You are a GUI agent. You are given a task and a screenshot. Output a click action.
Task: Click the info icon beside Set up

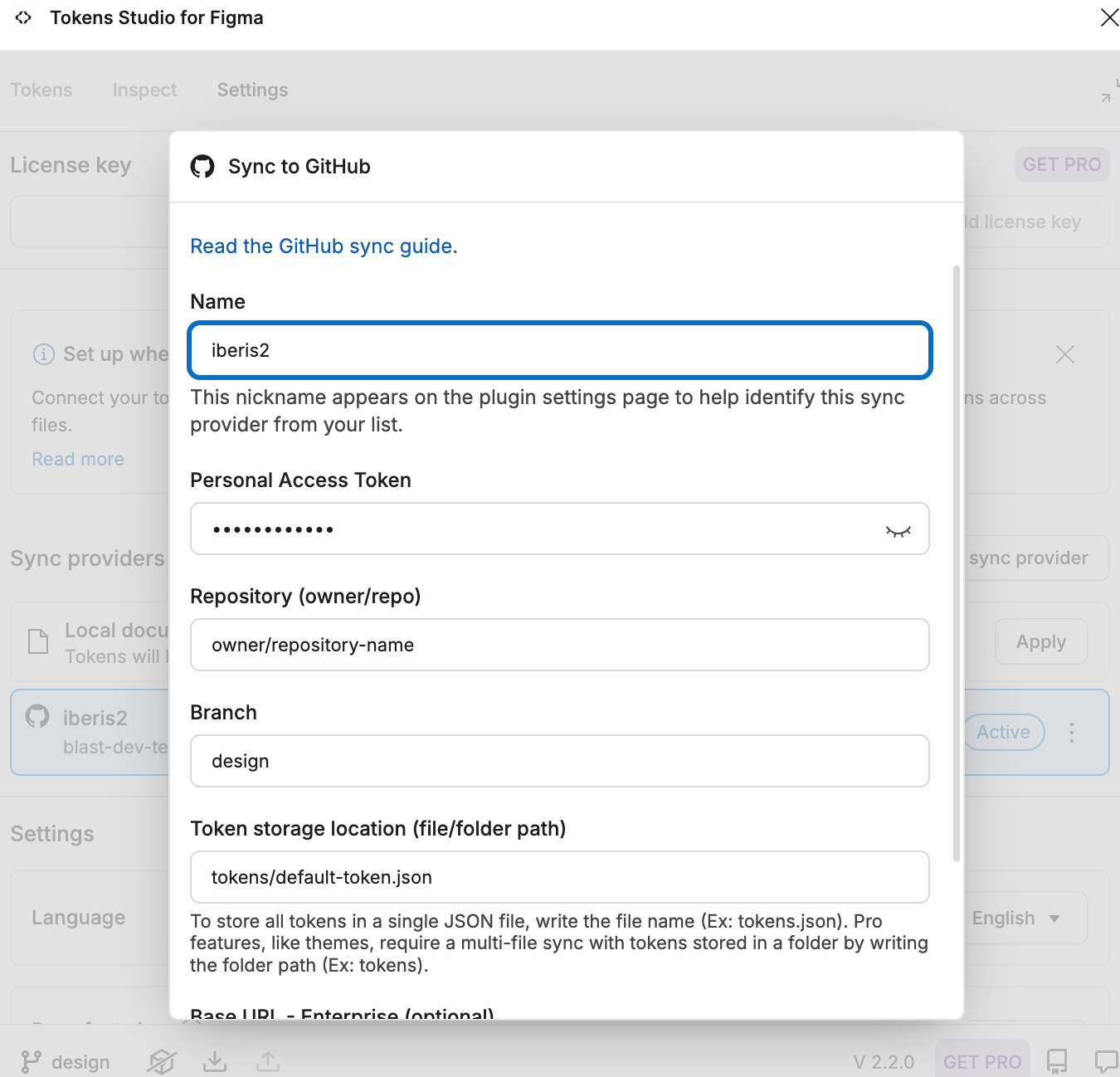[x=44, y=354]
